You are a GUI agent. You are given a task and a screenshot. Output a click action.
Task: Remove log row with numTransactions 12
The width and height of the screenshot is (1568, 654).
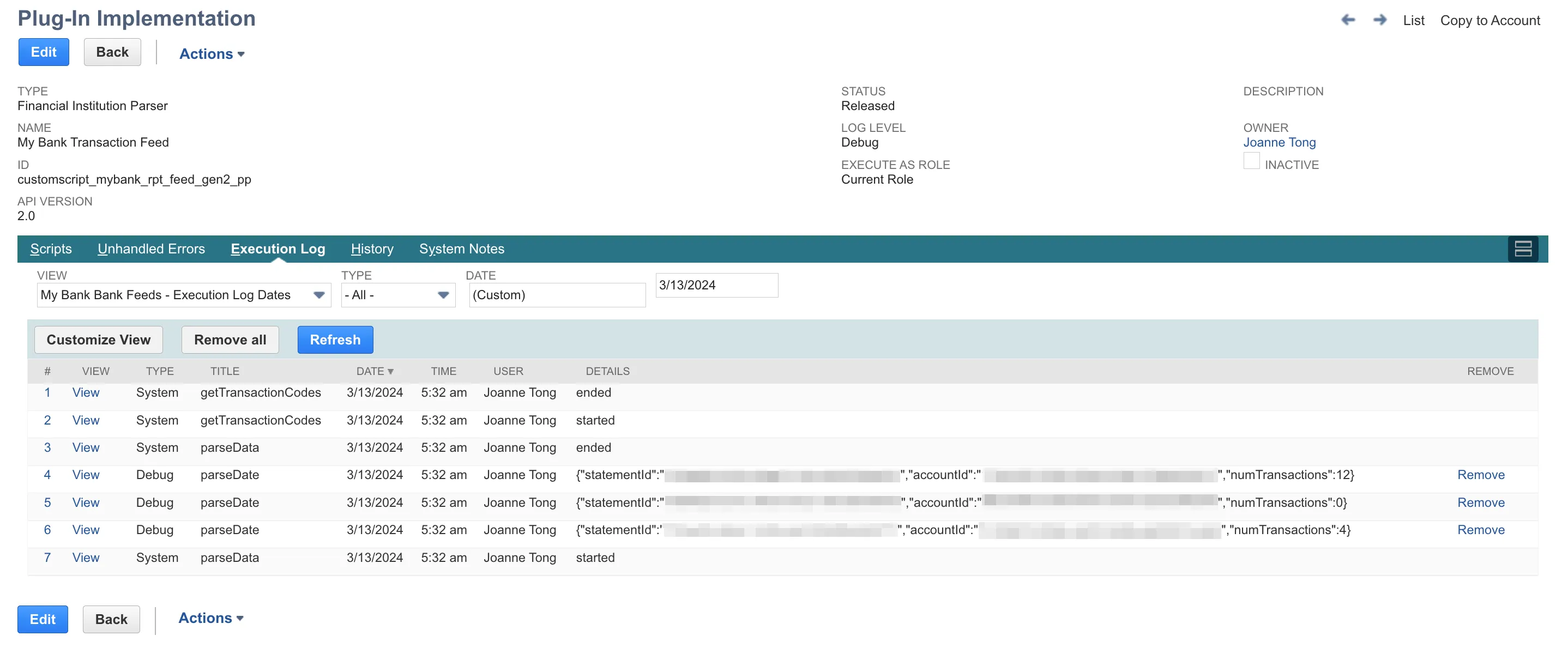[1480, 475]
